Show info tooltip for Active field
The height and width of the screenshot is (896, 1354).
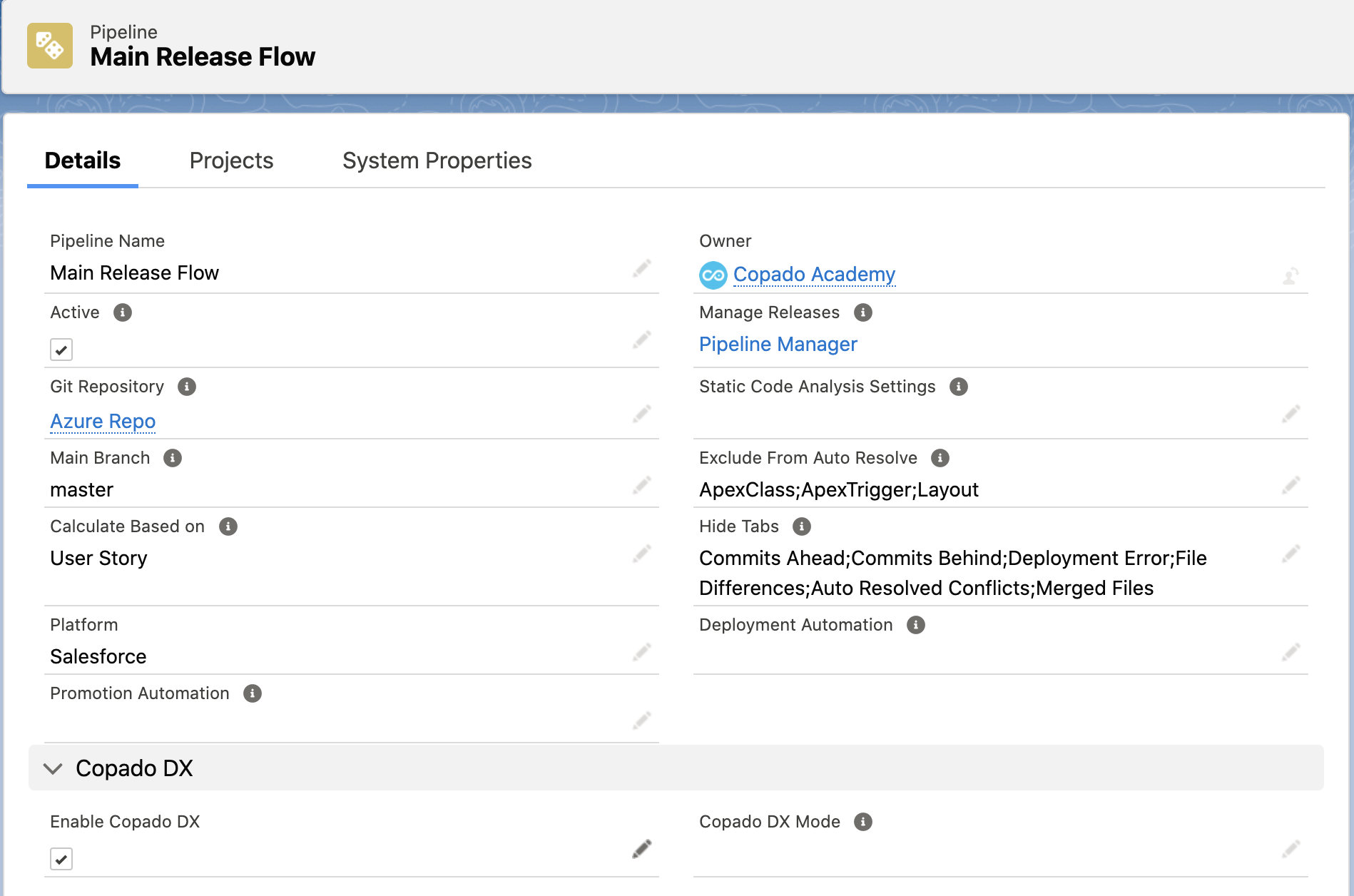click(x=123, y=312)
